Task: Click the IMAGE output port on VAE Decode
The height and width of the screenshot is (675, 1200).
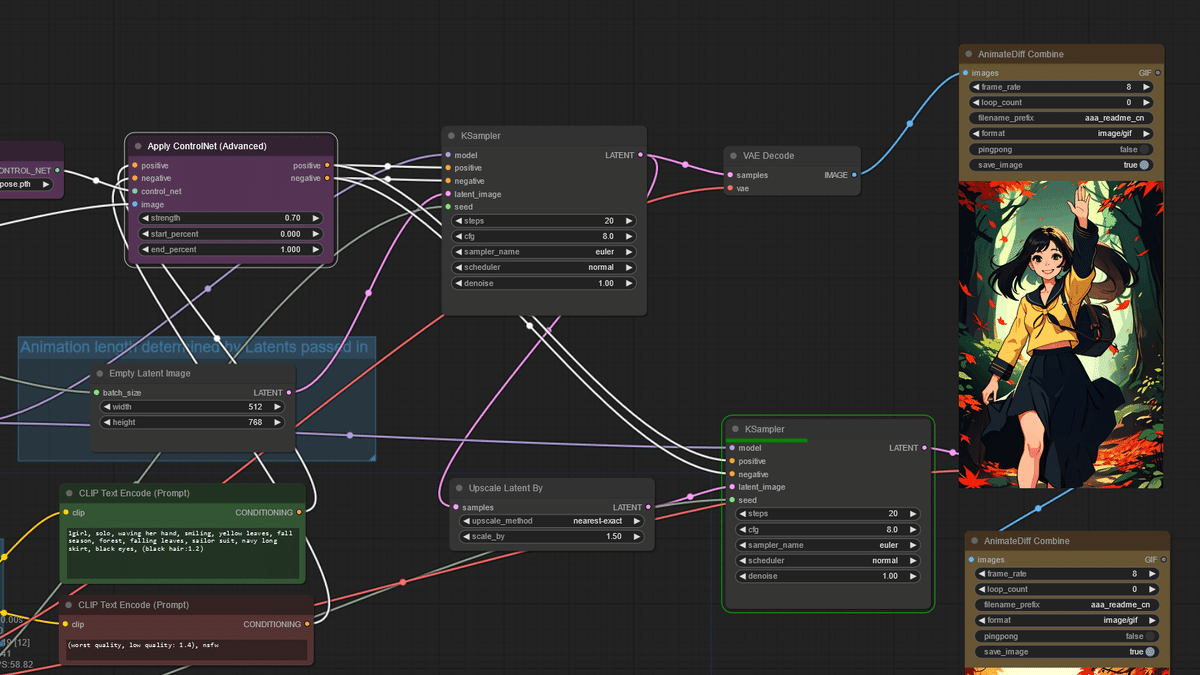Action: (854, 175)
